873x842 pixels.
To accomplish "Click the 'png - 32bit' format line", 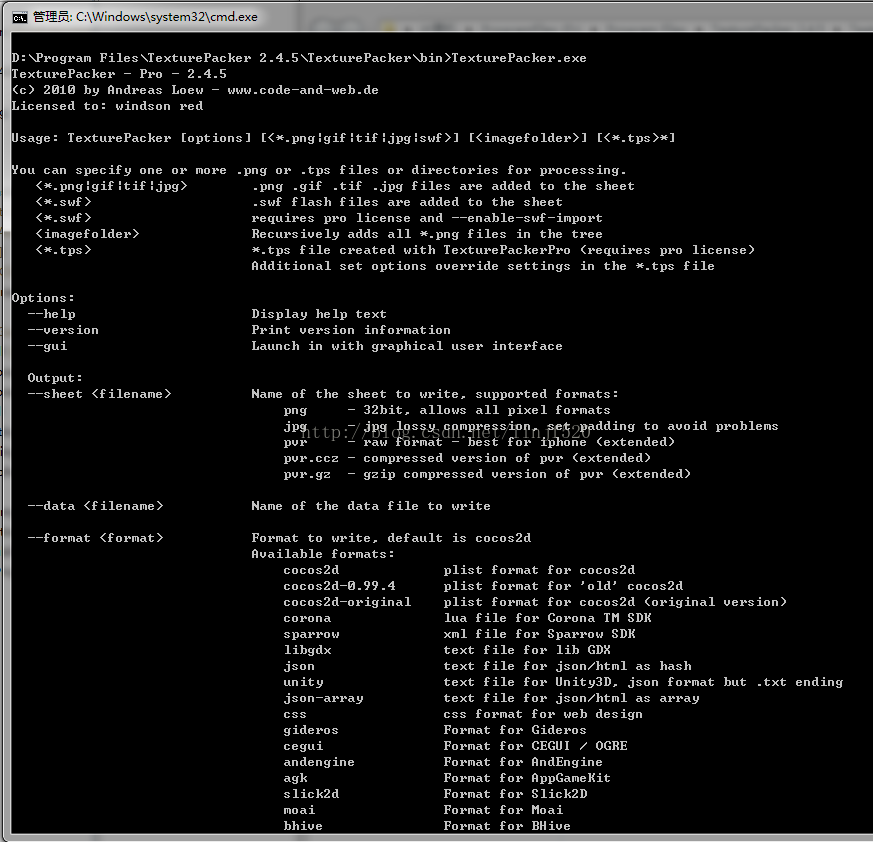I will tap(447, 410).
